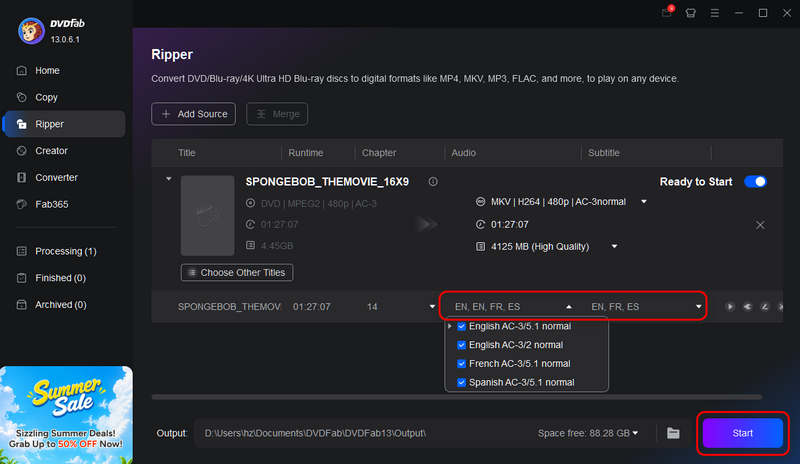Show the Archived (0) list

pyautogui.click(x=60, y=305)
